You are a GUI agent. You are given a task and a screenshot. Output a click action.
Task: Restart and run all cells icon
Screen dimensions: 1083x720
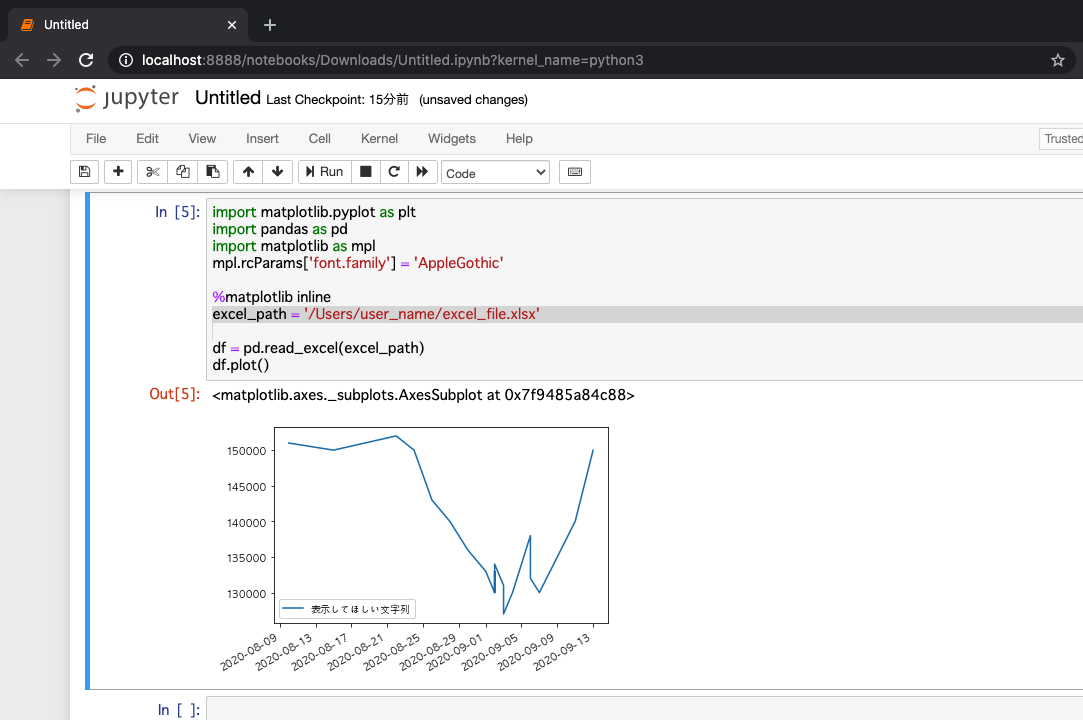[422, 172]
